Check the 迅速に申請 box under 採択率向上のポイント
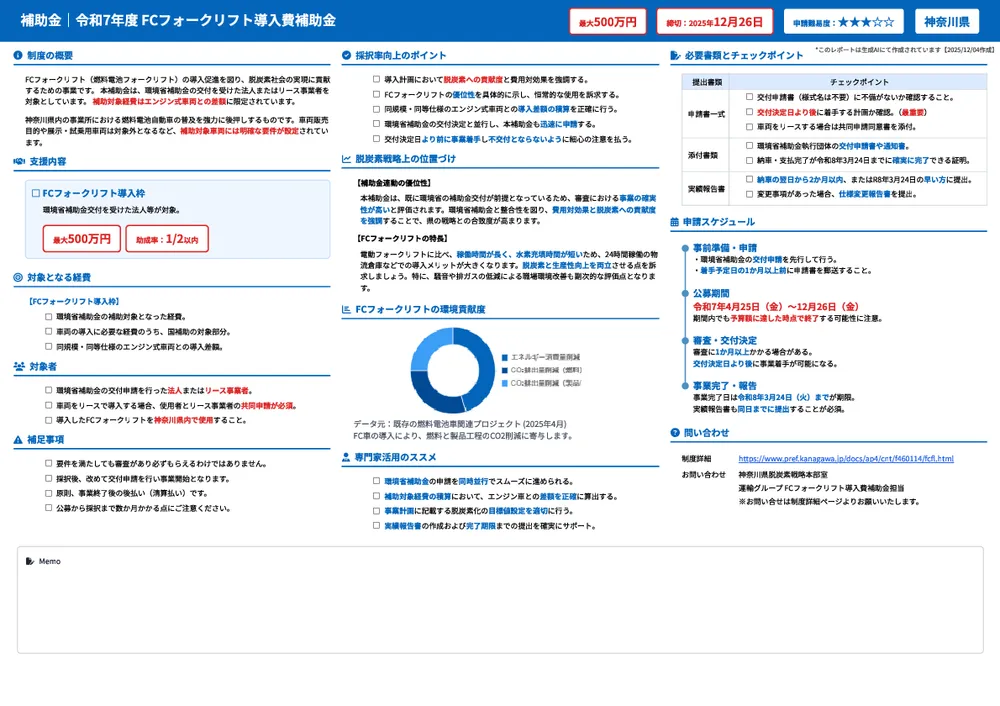 pyautogui.click(x=374, y=123)
